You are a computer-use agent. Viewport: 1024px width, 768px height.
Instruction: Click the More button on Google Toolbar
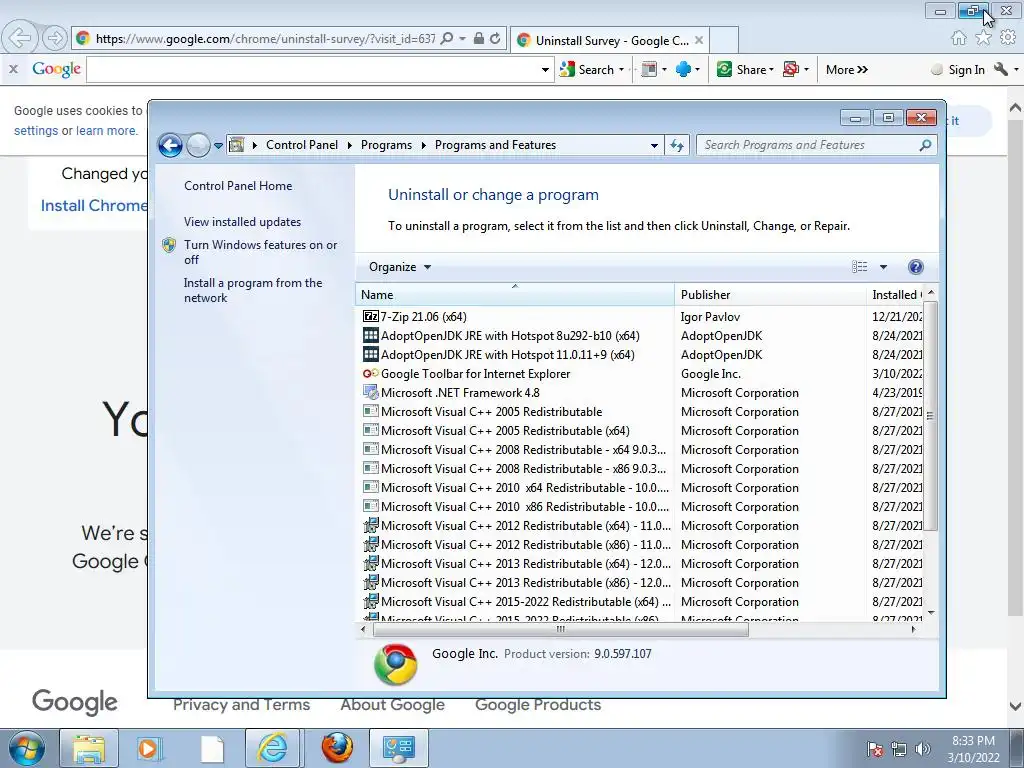point(846,69)
